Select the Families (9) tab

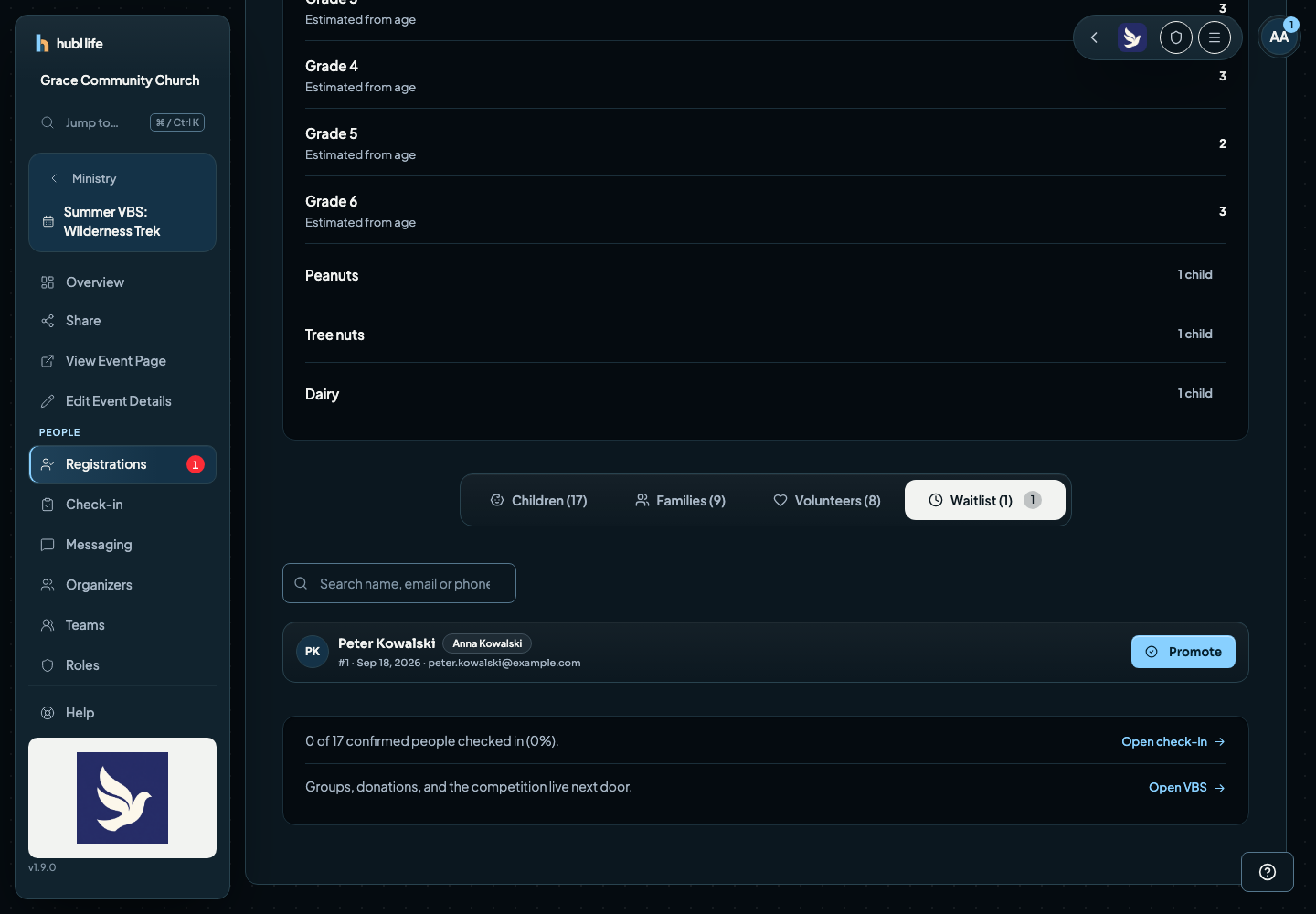(x=681, y=501)
